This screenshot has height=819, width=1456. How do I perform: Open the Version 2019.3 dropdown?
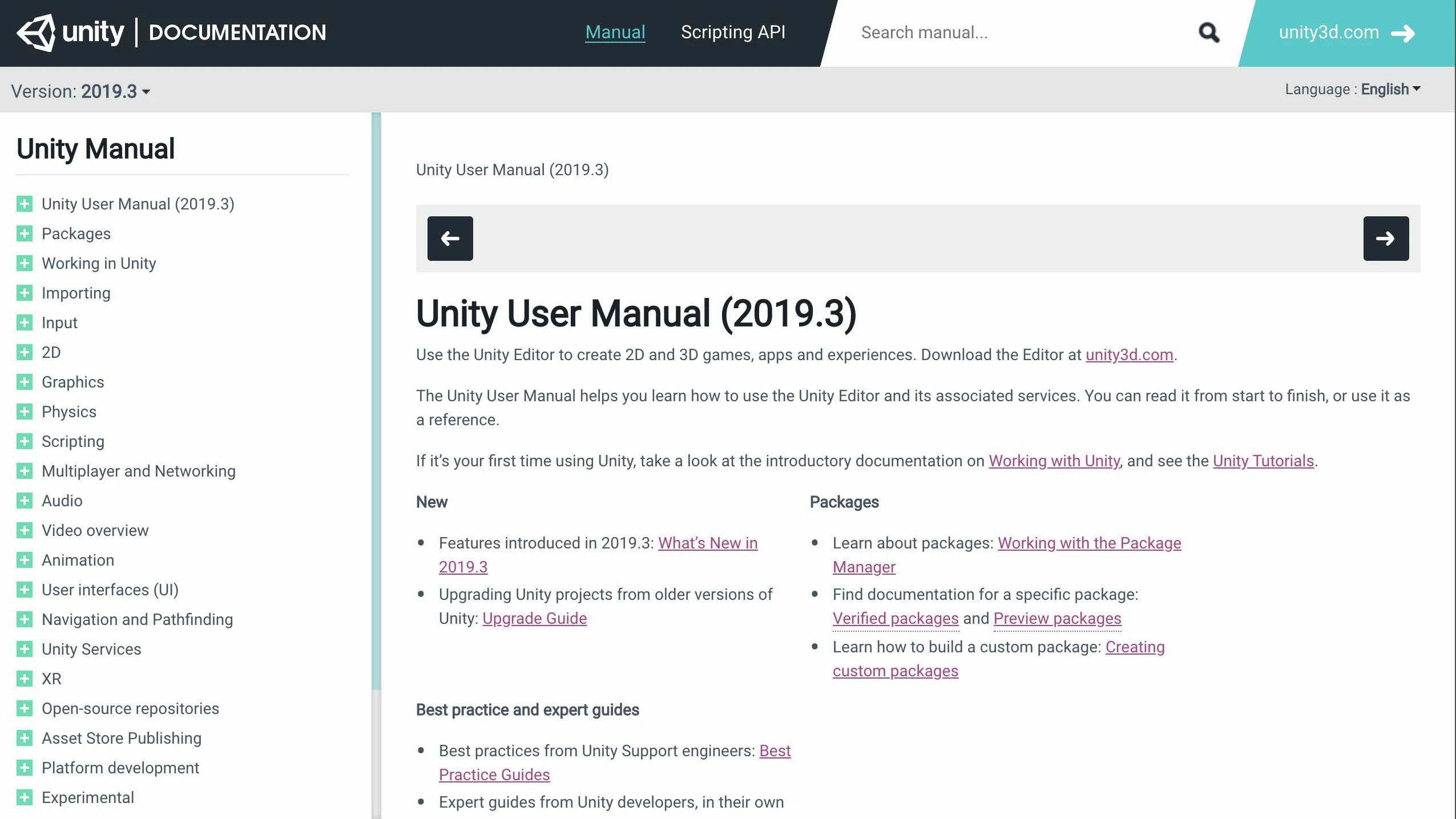(x=80, y=91)
